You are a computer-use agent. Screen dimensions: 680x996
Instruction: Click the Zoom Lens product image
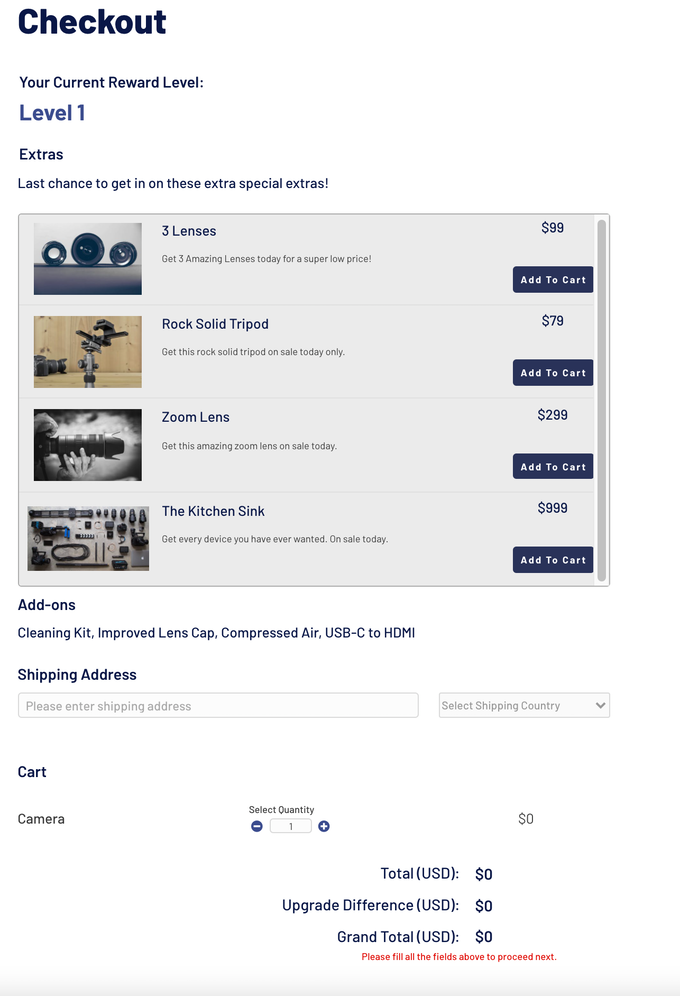point(88,445)
